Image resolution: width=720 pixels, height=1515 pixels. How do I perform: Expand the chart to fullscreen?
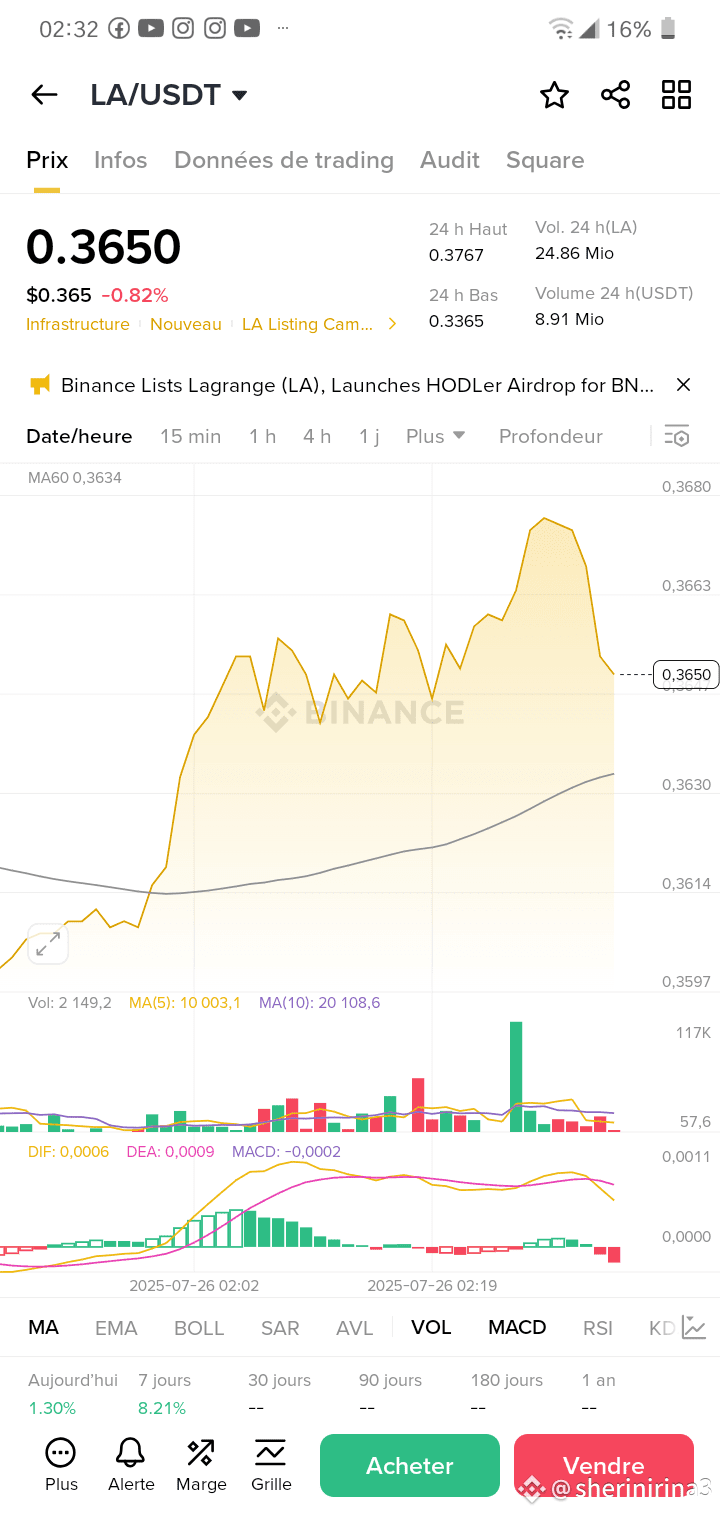(x=48, y=944)
